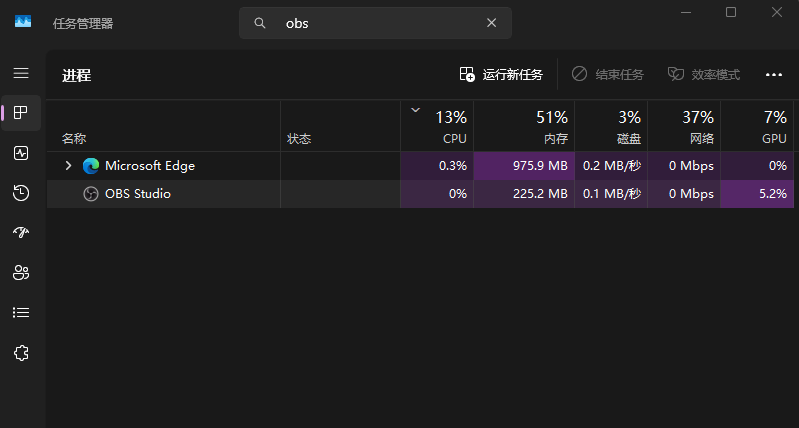
Task: Open the Performance sidebar icon
Action: [21, 153]
